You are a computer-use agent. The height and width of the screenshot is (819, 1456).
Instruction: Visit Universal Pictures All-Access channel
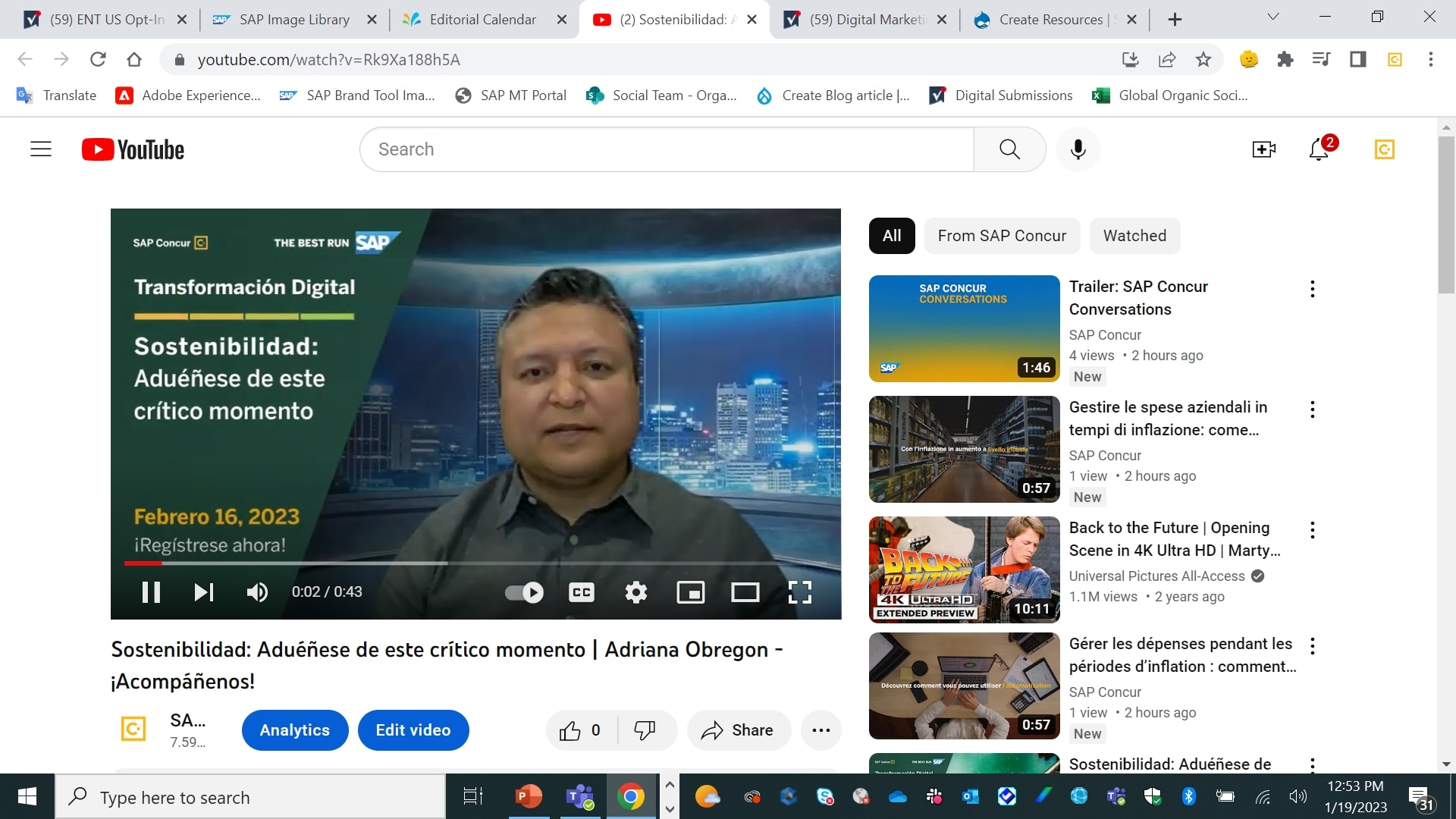click(1157, 576)
